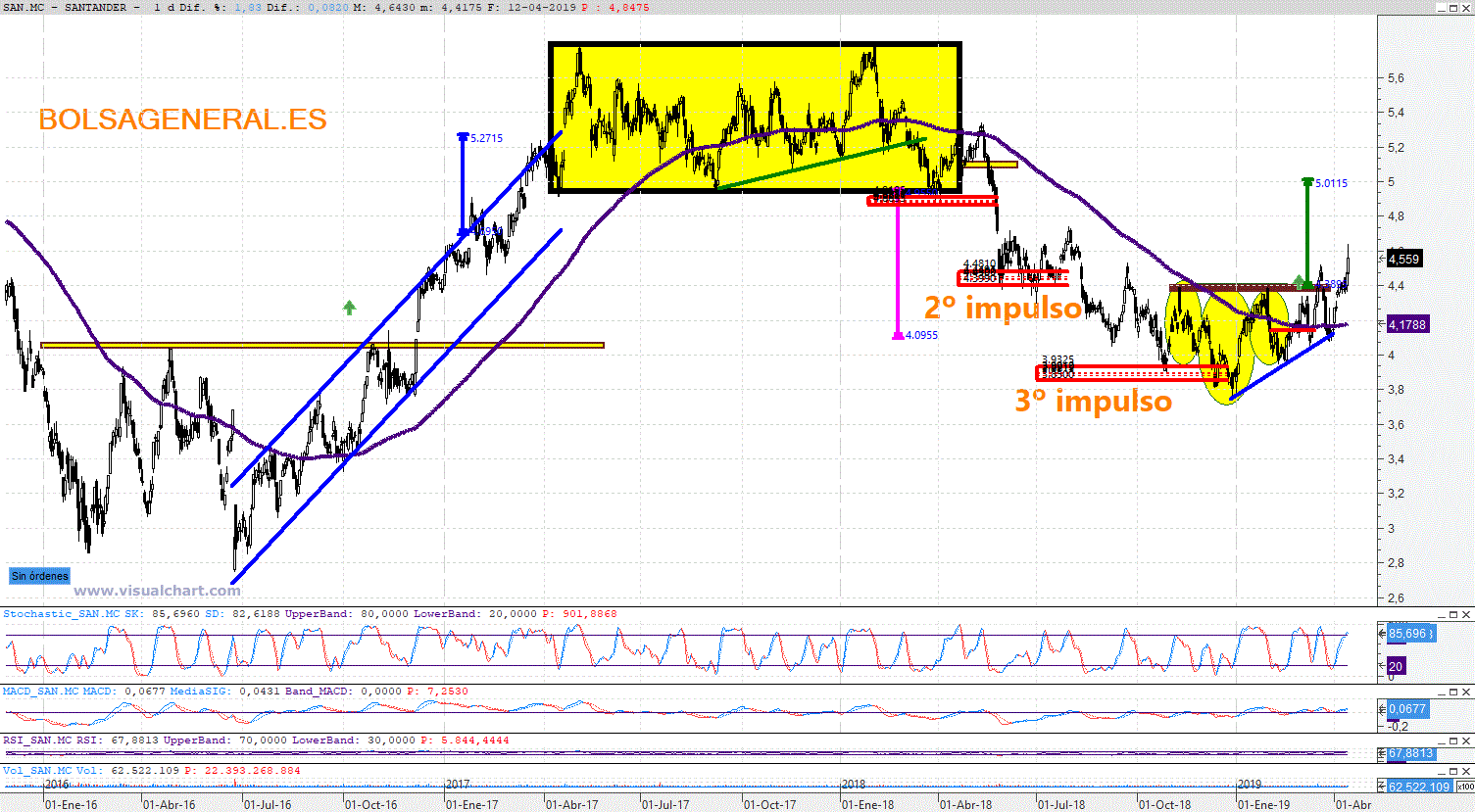
Task: Minimize the Stochastic indicator panel
Action: tap(1443, 614)
